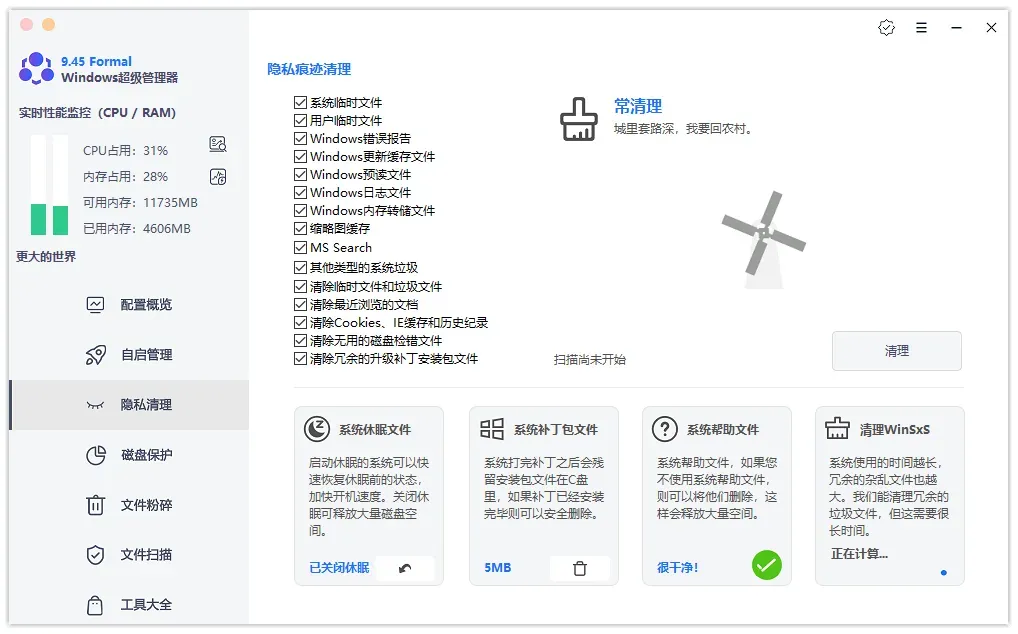
Task: Uncheck Windows错误报告
Action: pos(300,139)
